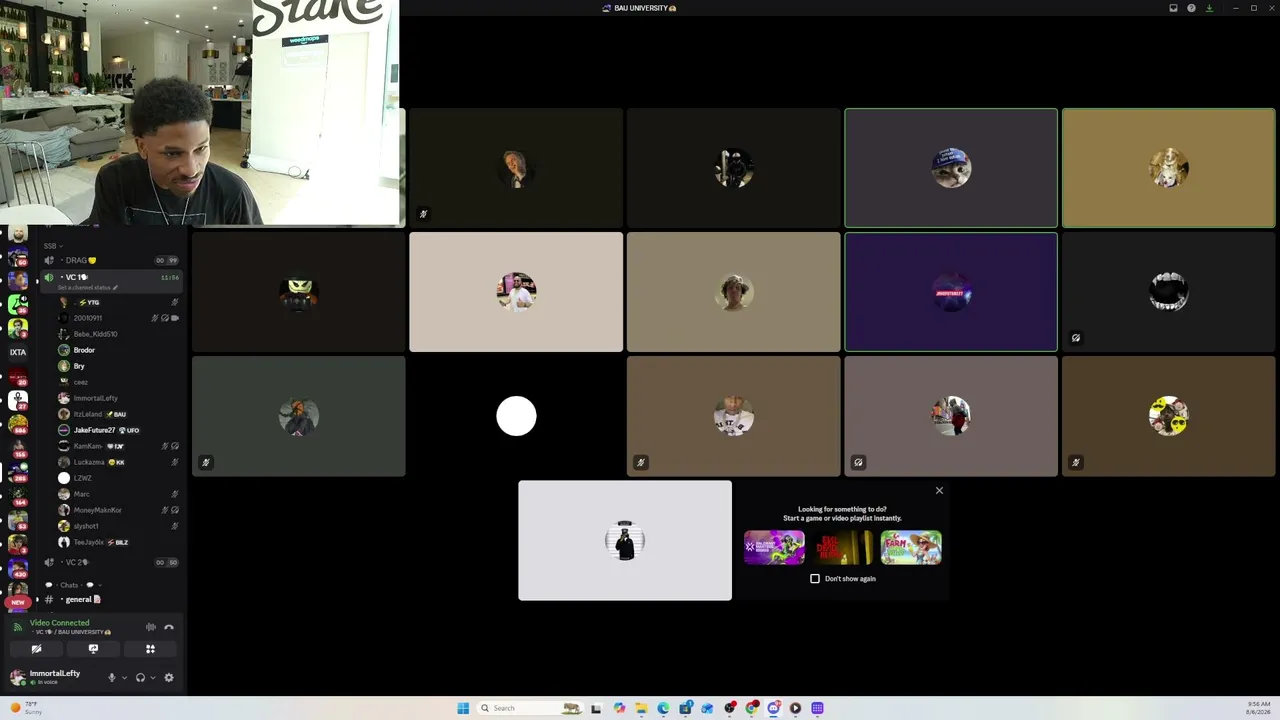Select user 20010911 in voice list
Image resolution: width=1280 pixels, height=720 pixels.
coord(118,318)
